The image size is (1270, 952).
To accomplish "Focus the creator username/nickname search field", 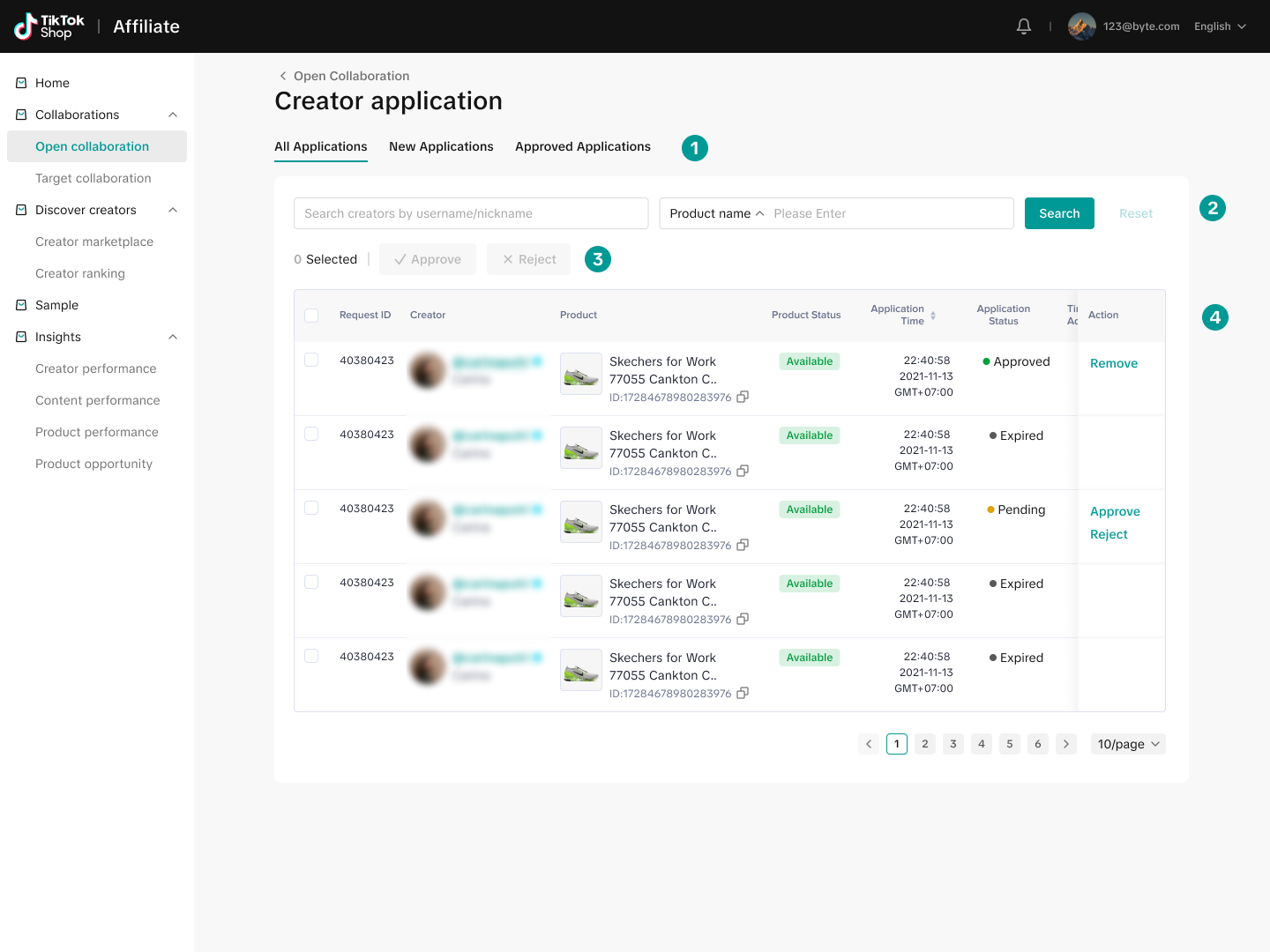I will pos(471,213).
